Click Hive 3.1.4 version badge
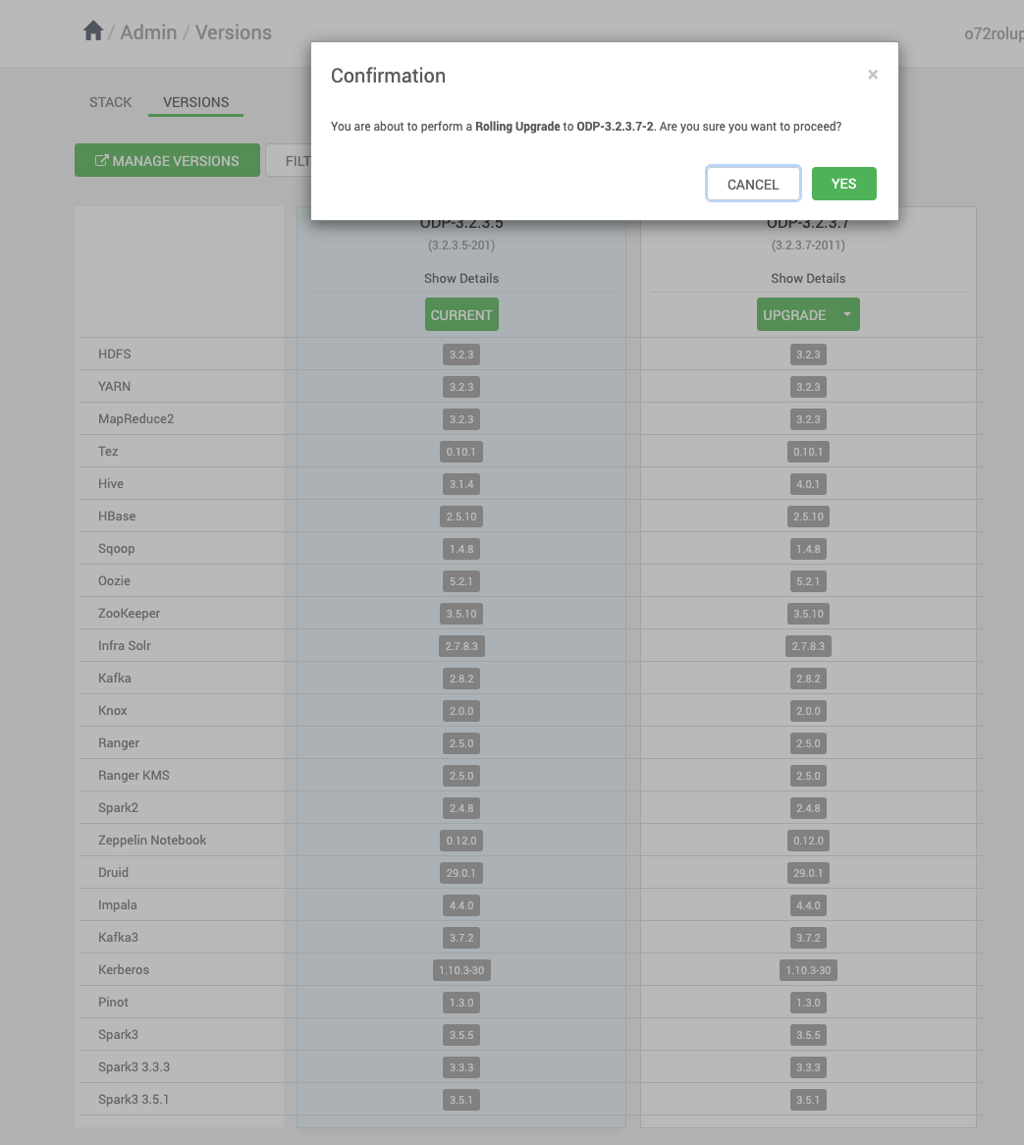This screenshot has width=1024, height=1145. (x=461, y=484)
